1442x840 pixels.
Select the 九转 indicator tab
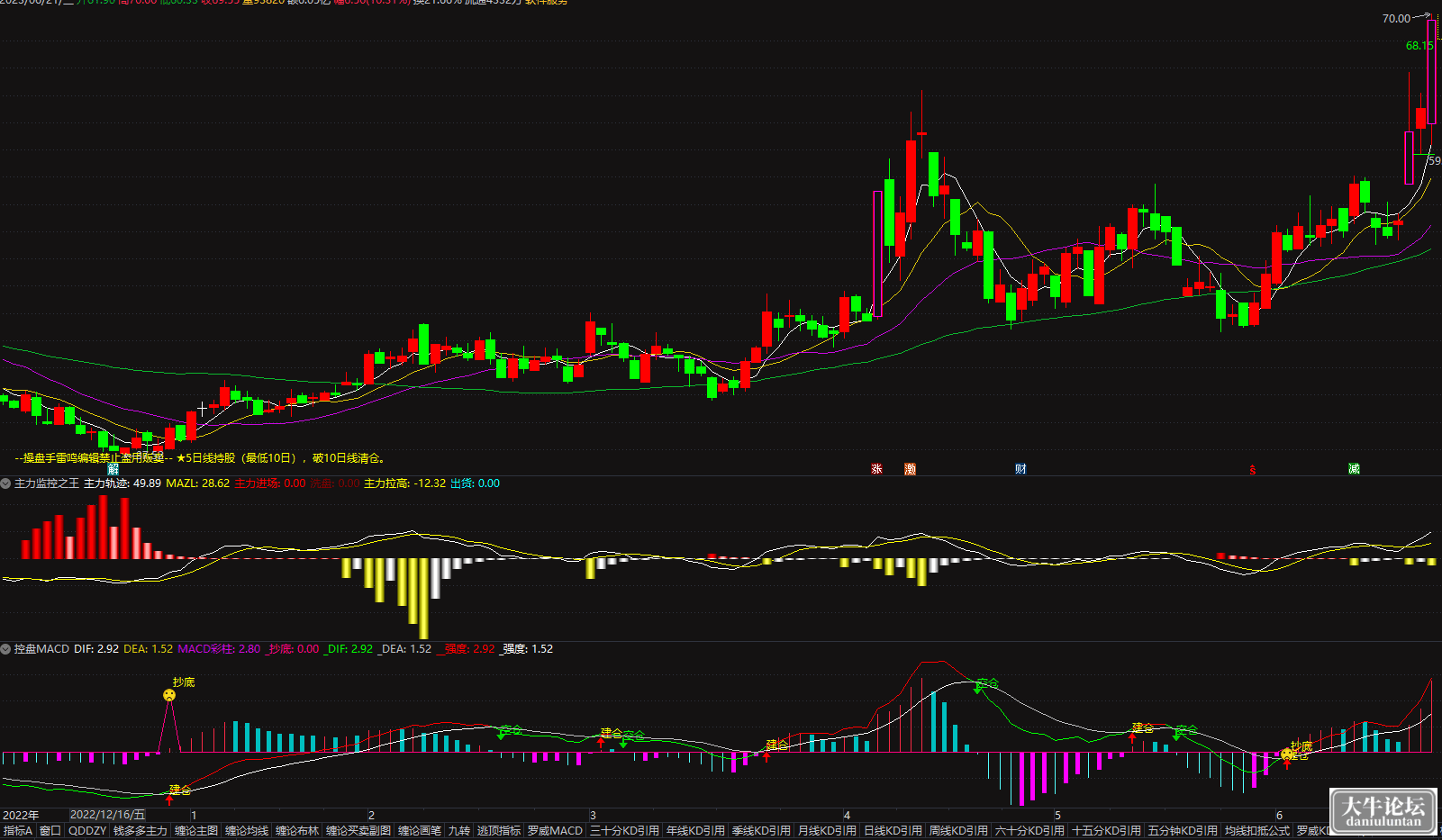point(459,831)
